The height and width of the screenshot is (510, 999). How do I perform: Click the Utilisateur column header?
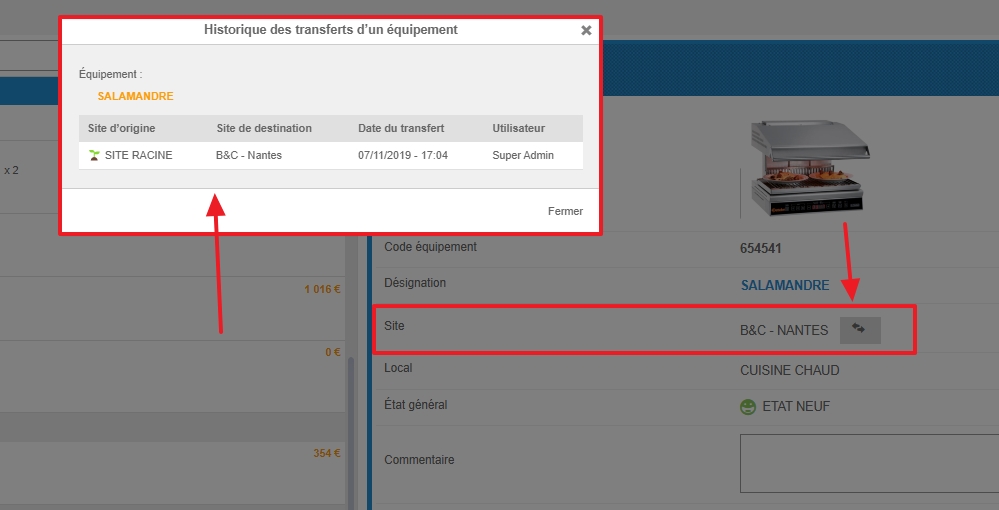tap(518, 128)
